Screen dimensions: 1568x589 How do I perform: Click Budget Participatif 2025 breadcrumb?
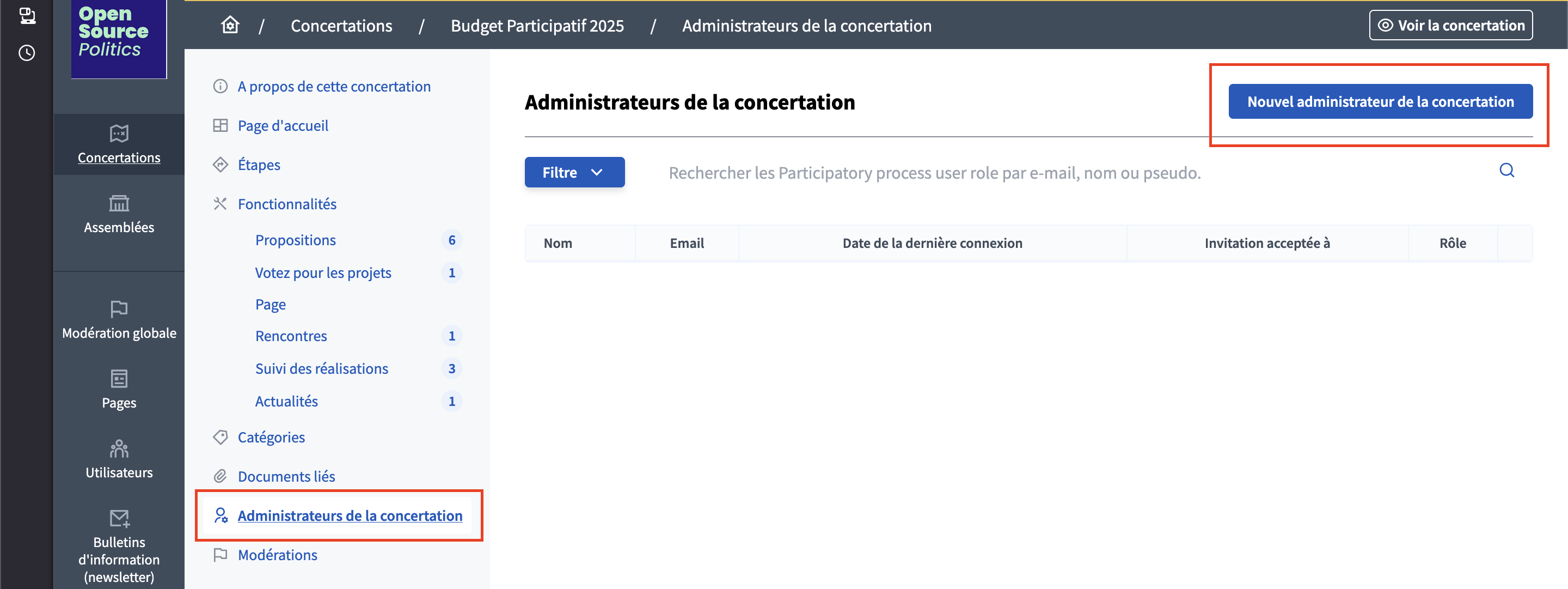click(x=537, y=26)
